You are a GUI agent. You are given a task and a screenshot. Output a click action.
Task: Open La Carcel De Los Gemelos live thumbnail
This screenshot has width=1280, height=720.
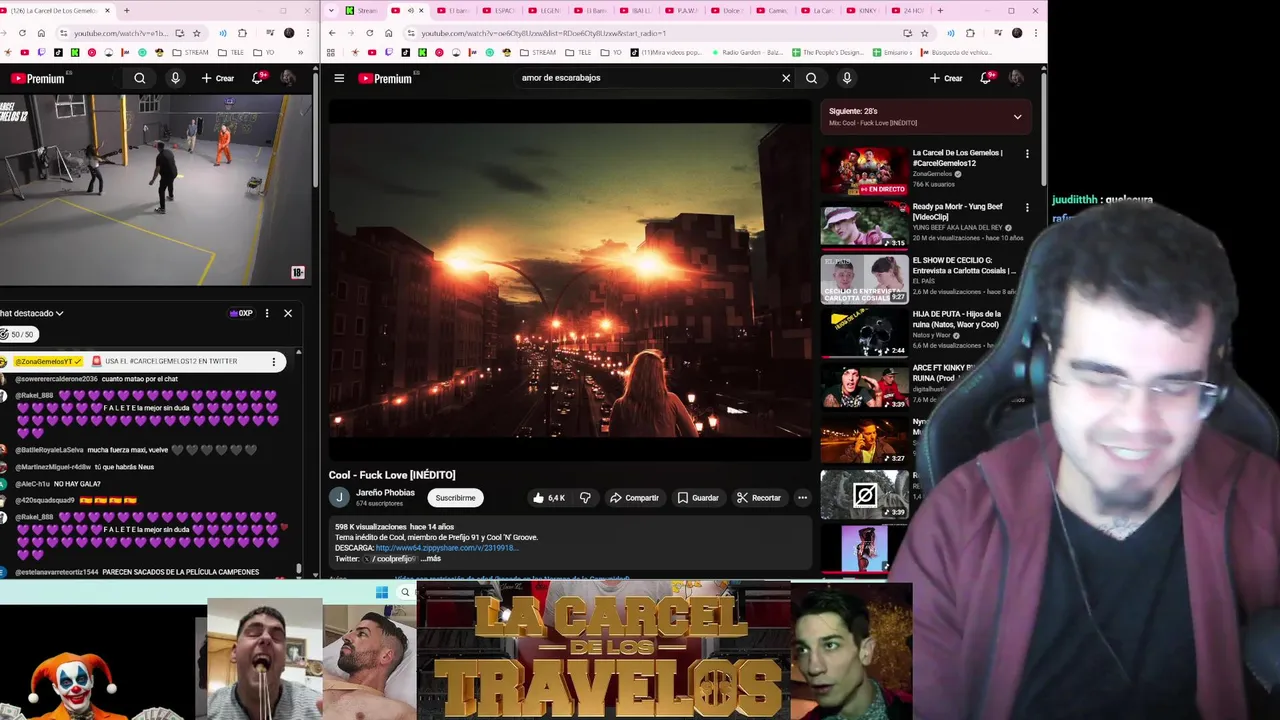pyautogui.click(x=865, y=171)
